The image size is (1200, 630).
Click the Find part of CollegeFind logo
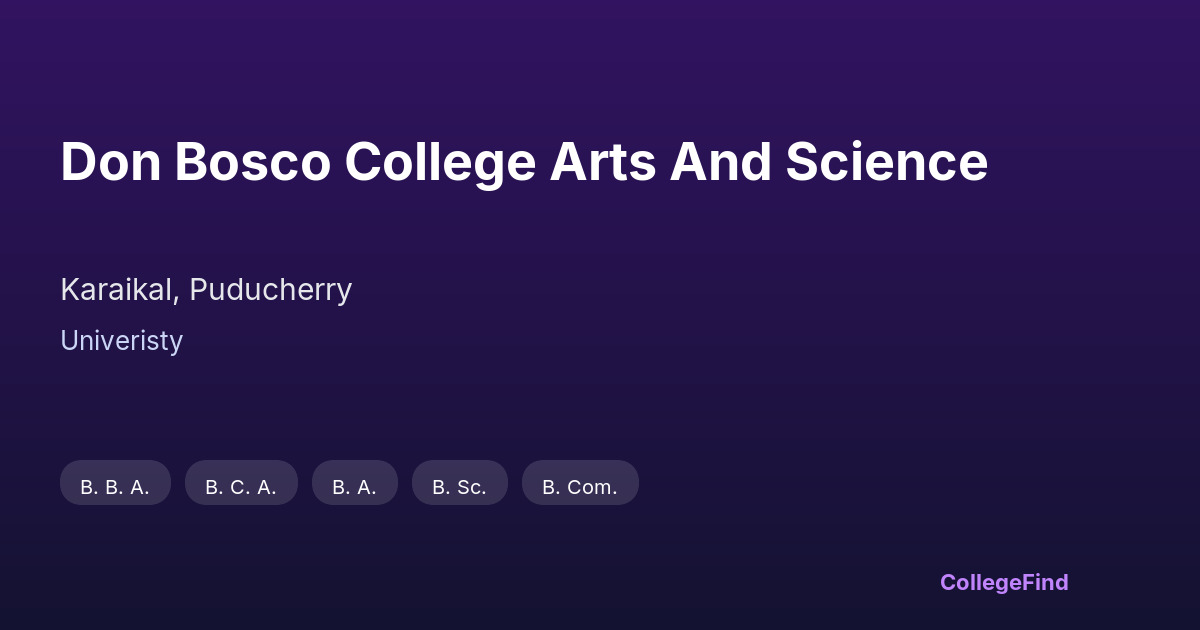click(x=1044, y=582)
